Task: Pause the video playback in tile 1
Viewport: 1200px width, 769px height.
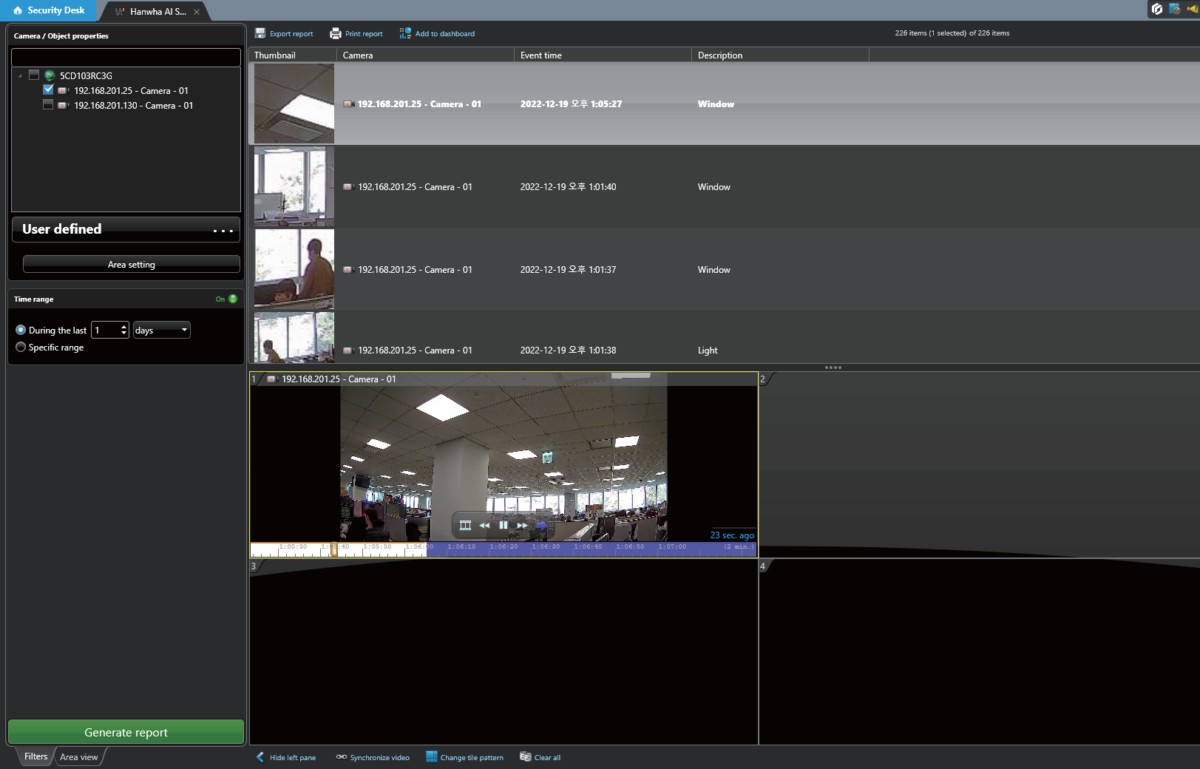Action: pos(503,525)
